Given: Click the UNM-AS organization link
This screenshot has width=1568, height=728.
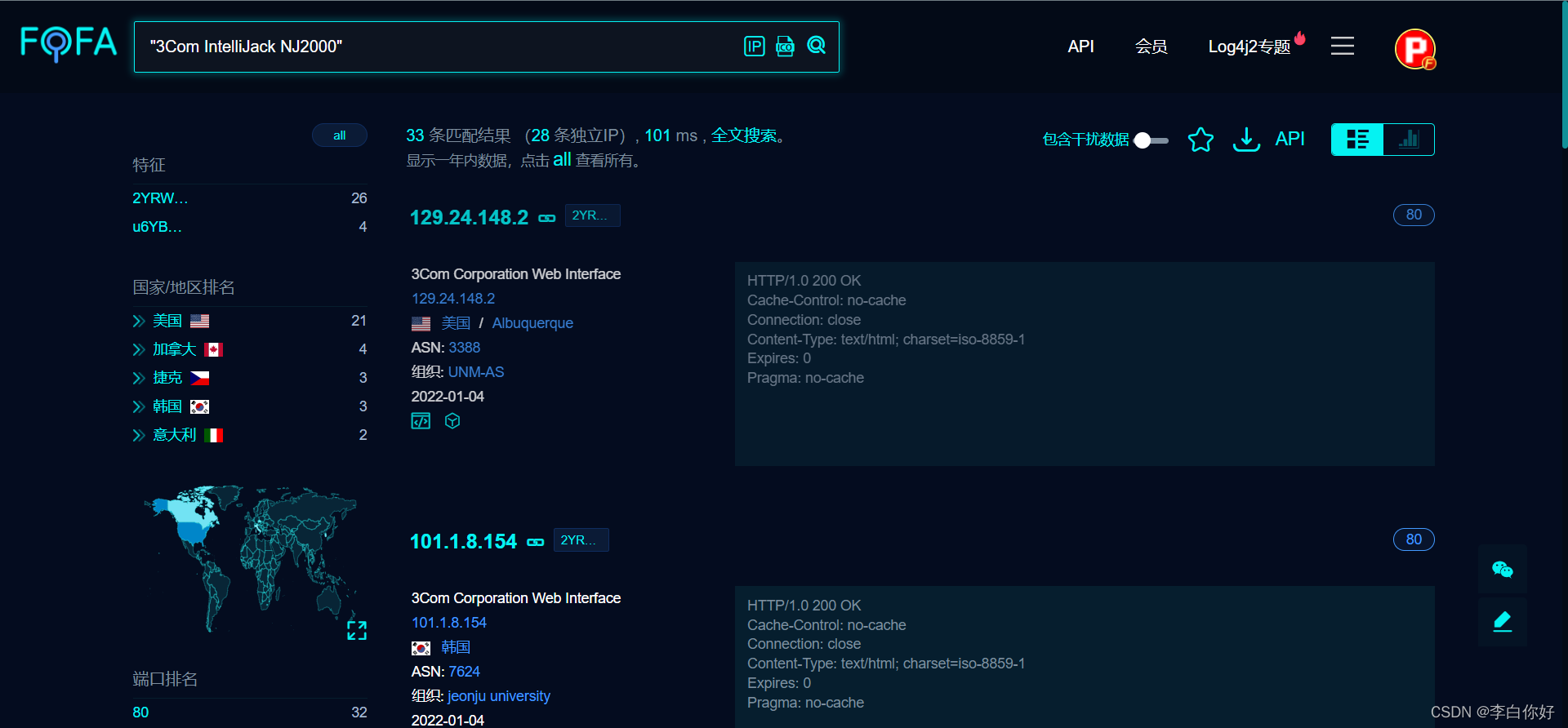Looking at the screenshot, I should 476,372.
